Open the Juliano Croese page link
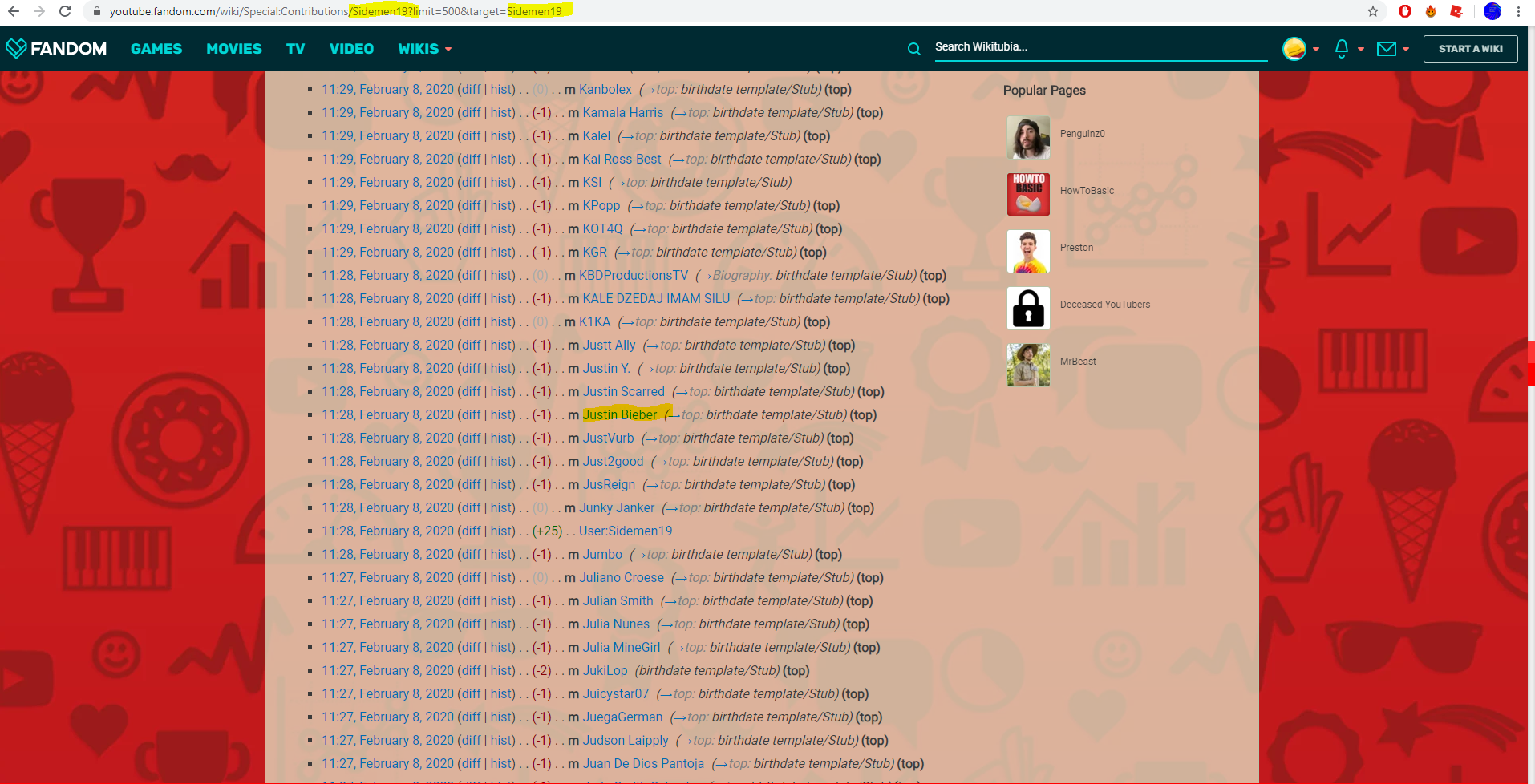The image size is (1535, 784). point(622,577)
